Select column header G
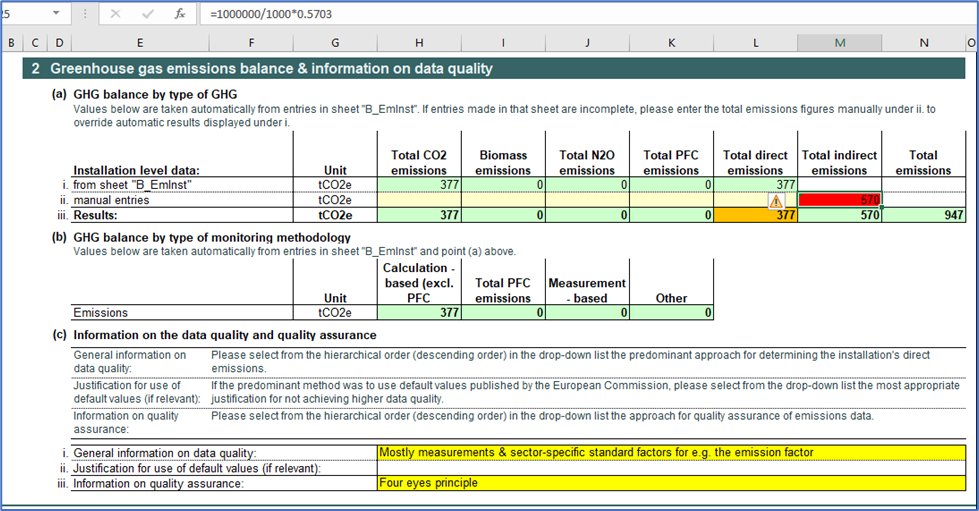 (x=335, y=42)
